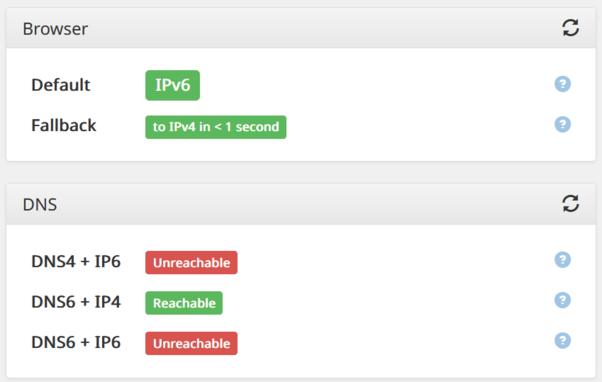Click the DNS4 + IP6 label
This screenshot has height=382, width=602.
tap(76, 261)
